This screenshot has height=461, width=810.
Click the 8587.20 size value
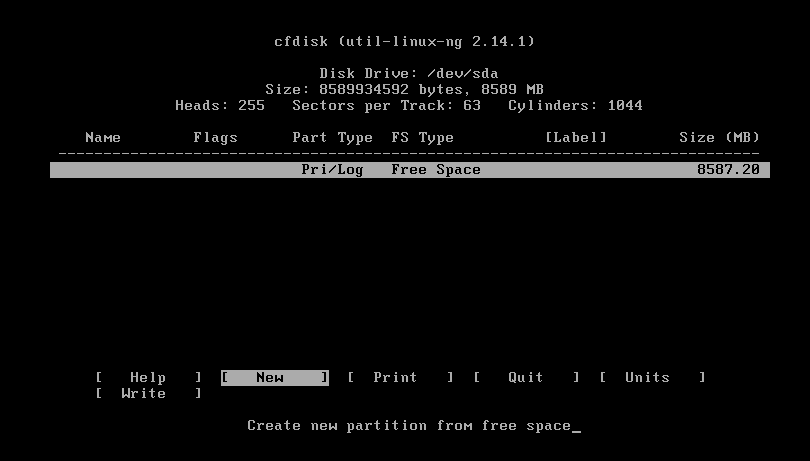coord(728,170)
